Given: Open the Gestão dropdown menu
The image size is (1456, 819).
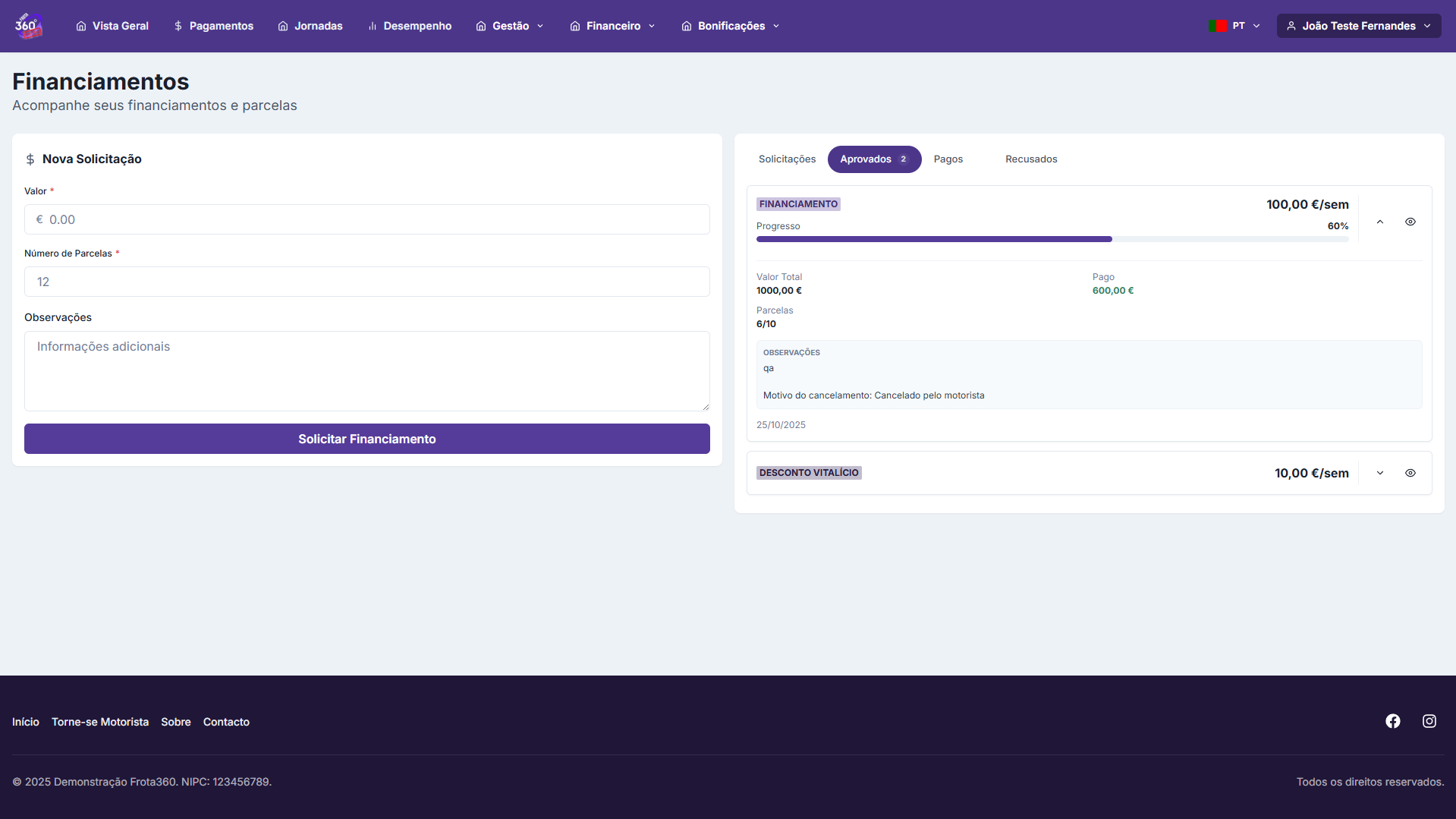Looking at the screenshot, I should pyautogui.click(x=510, y=26).
